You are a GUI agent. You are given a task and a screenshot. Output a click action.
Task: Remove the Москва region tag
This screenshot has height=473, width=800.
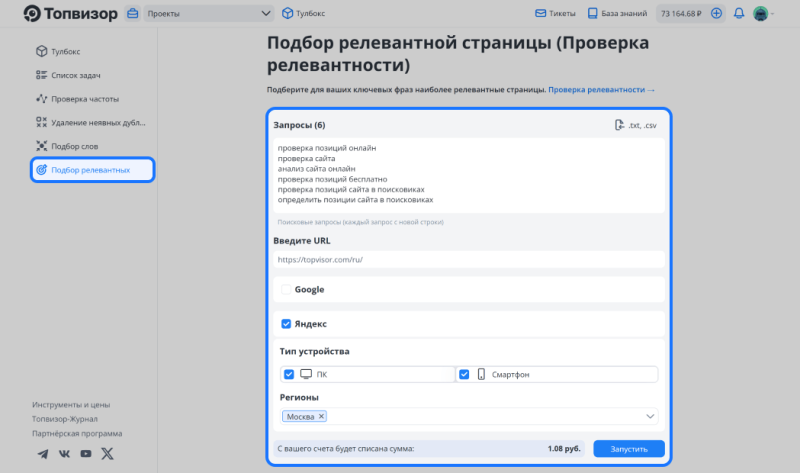[321, 416]
